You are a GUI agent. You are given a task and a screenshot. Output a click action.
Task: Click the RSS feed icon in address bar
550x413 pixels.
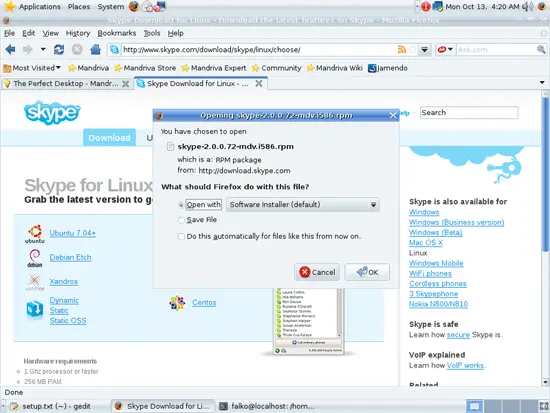402,49
